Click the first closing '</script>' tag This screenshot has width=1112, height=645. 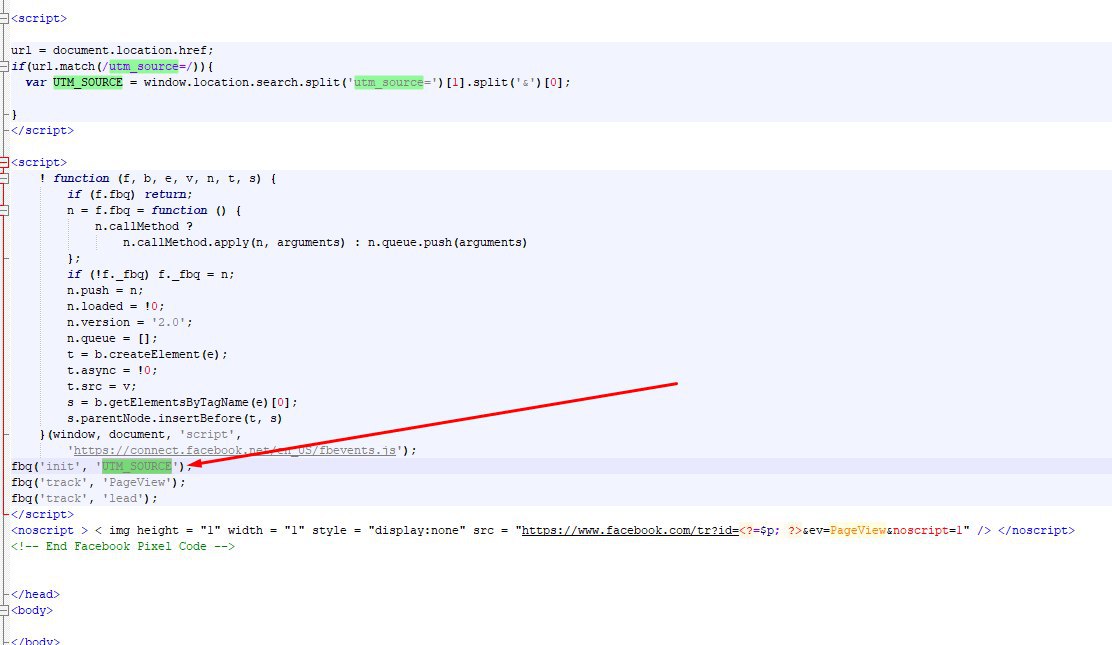(42, 131)
